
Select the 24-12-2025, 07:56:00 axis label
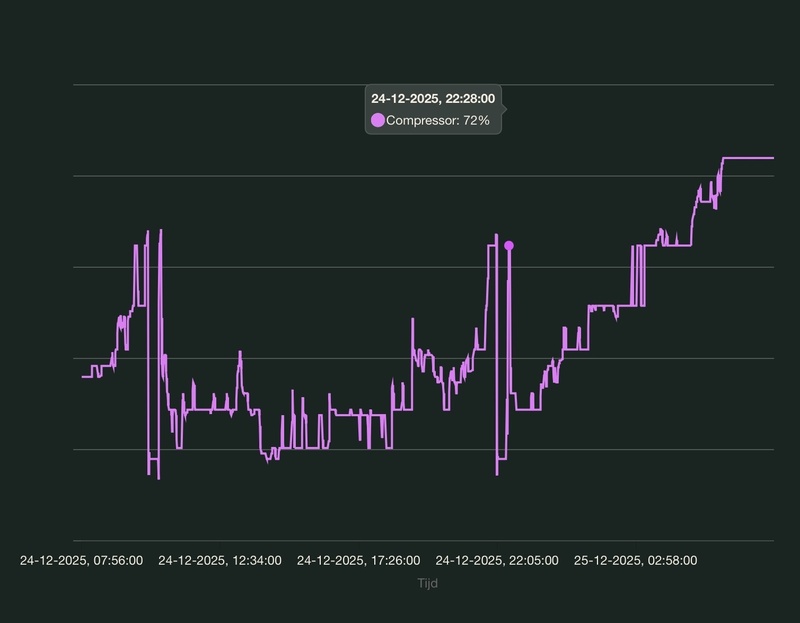(81, 561)
